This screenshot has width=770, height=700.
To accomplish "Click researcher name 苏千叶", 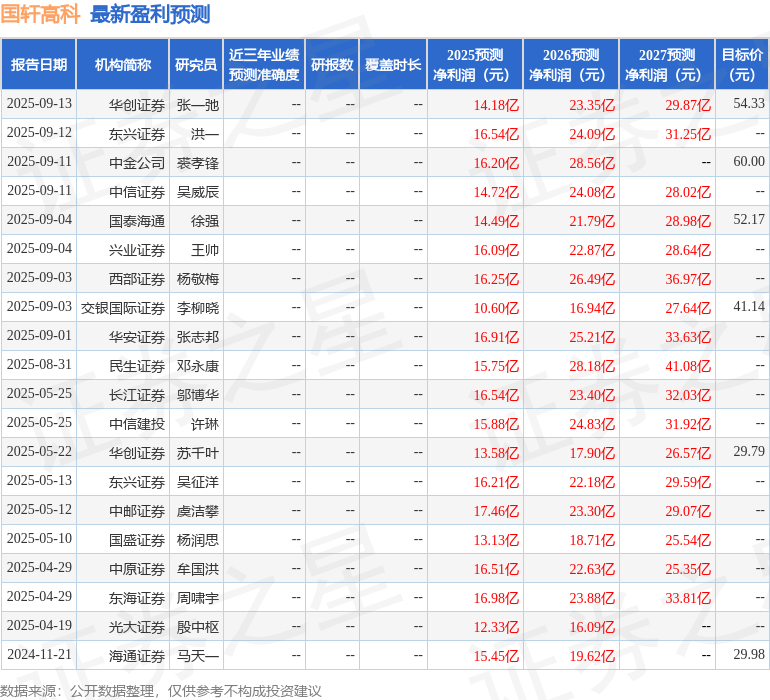I will pos(197,453).
